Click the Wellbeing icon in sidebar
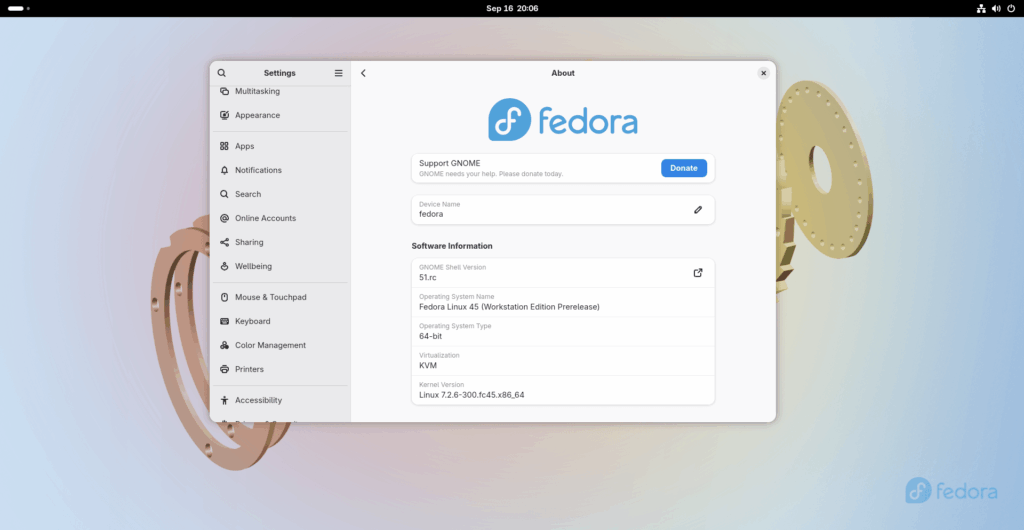1024x530 pixels. pos(225,266)
